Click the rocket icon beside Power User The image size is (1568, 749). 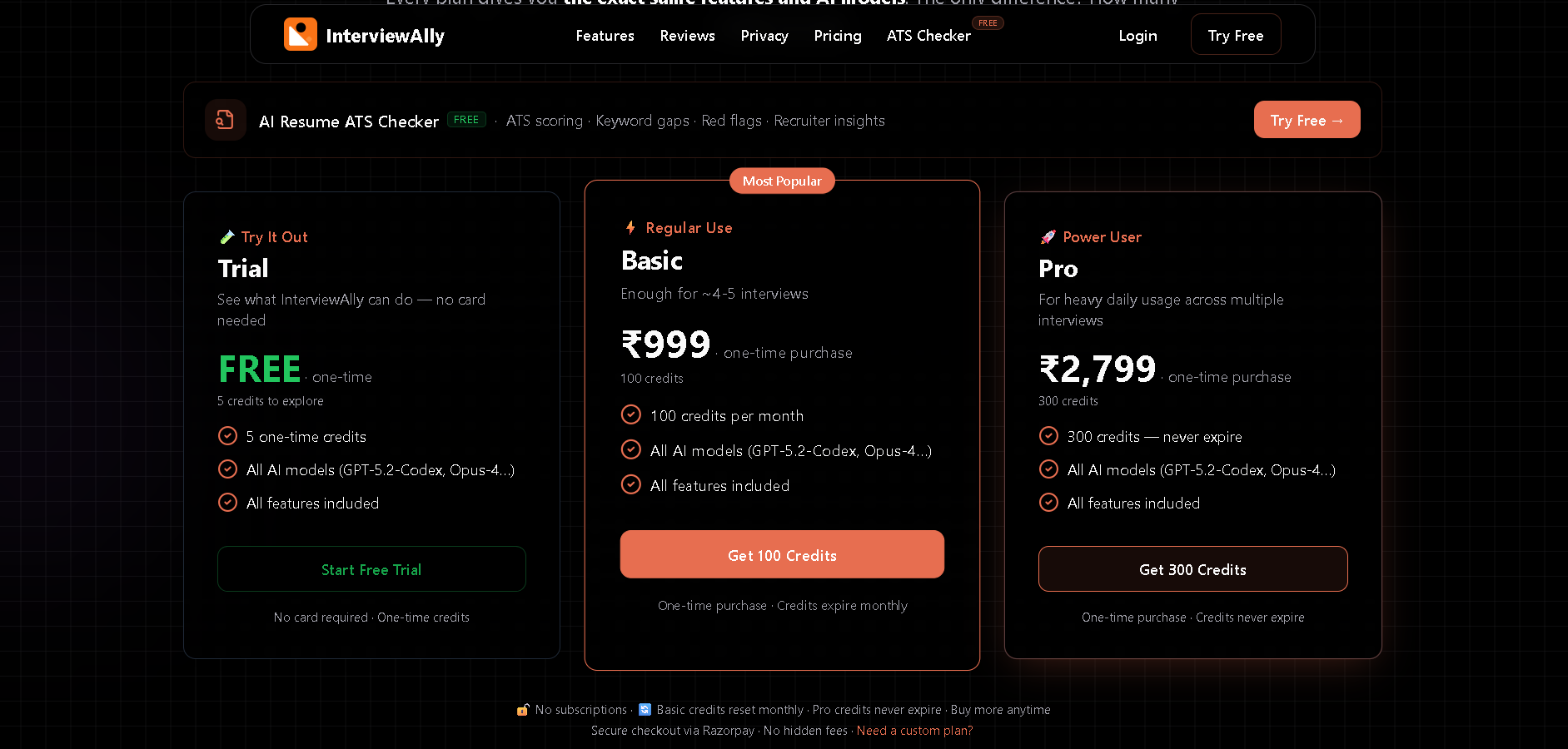point(1048,236)
